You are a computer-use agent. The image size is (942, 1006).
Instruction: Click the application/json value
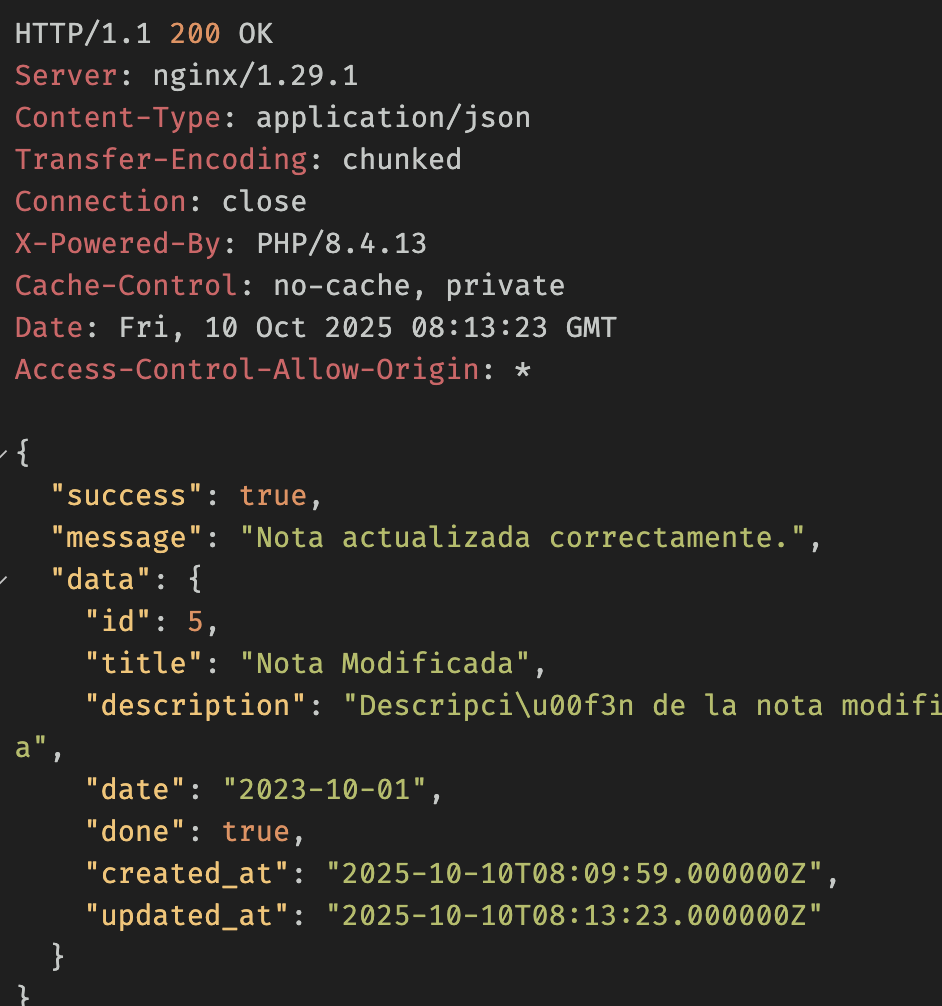393,118
